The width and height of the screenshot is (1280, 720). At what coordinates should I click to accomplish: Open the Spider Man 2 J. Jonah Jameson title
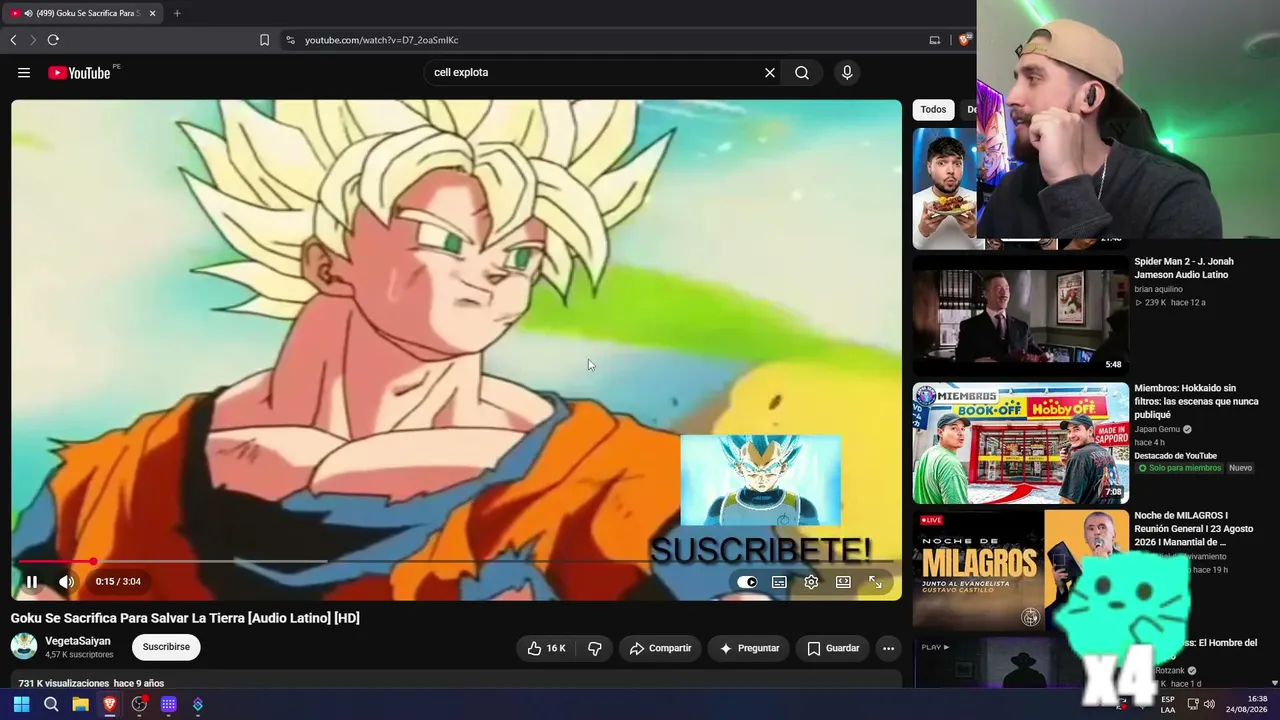tap(1184, 268)
